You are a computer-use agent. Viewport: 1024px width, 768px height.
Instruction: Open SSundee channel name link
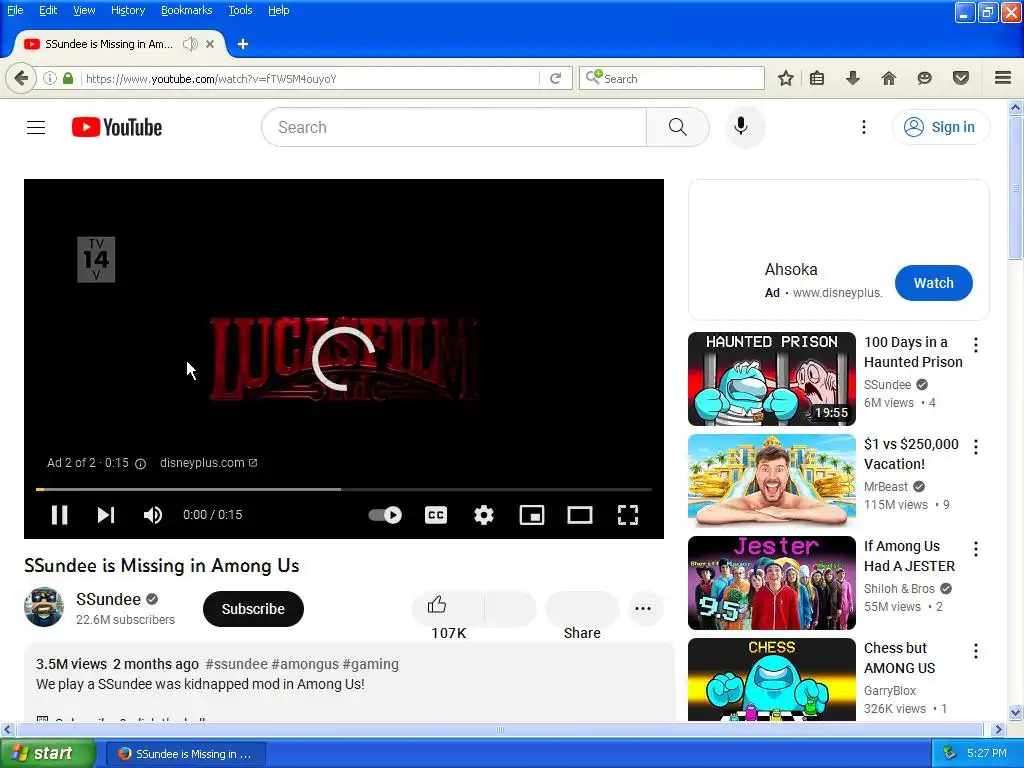108,599
